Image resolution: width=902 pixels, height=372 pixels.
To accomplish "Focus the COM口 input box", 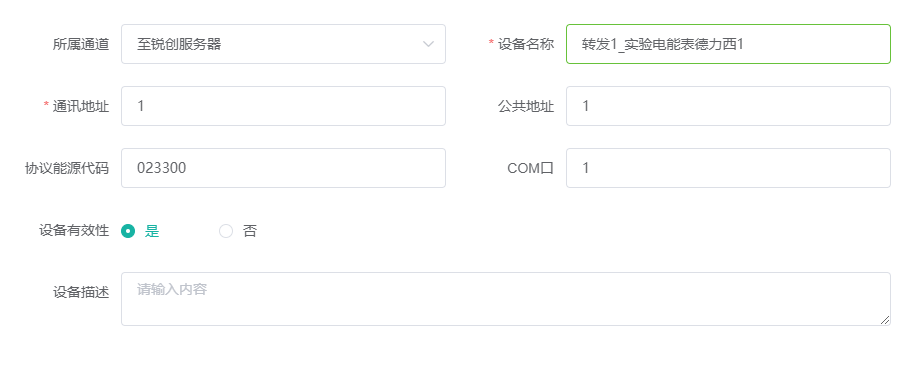I will (728, 168).
